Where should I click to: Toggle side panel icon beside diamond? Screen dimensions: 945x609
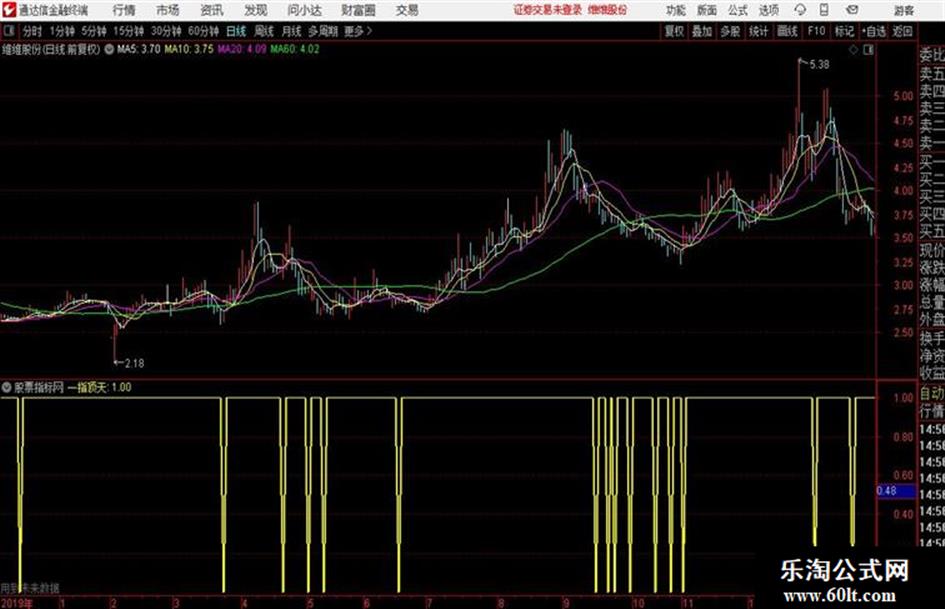coord(868,50)
